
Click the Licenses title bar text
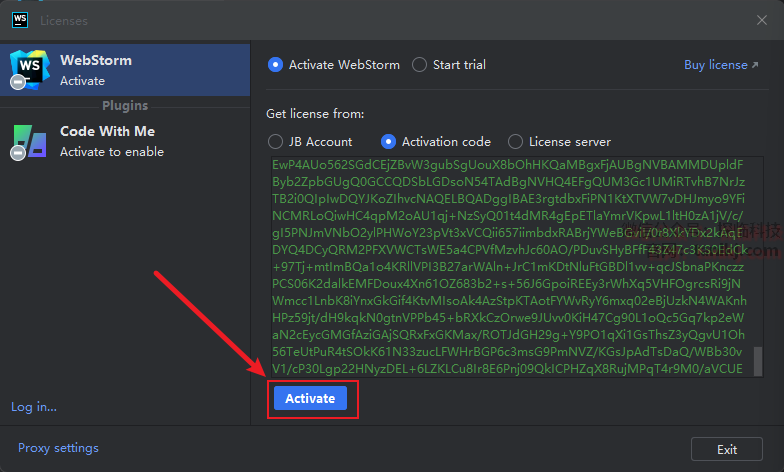click(64, 20)
